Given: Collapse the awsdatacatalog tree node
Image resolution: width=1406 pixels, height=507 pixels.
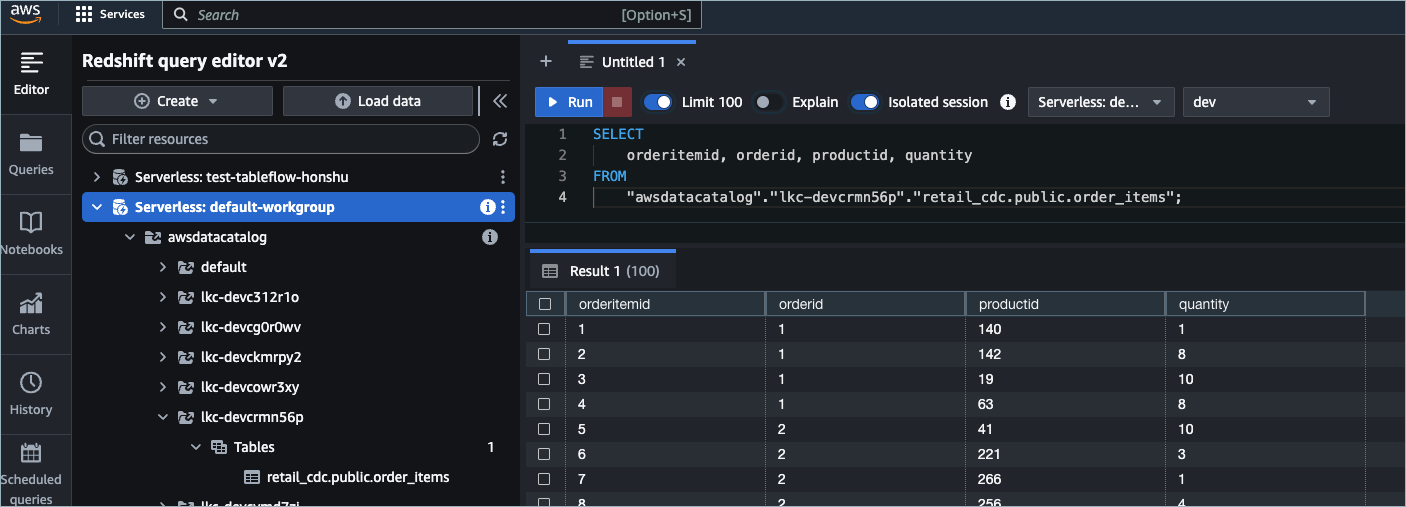Looking at the screenshot, I should coord(131,237).
